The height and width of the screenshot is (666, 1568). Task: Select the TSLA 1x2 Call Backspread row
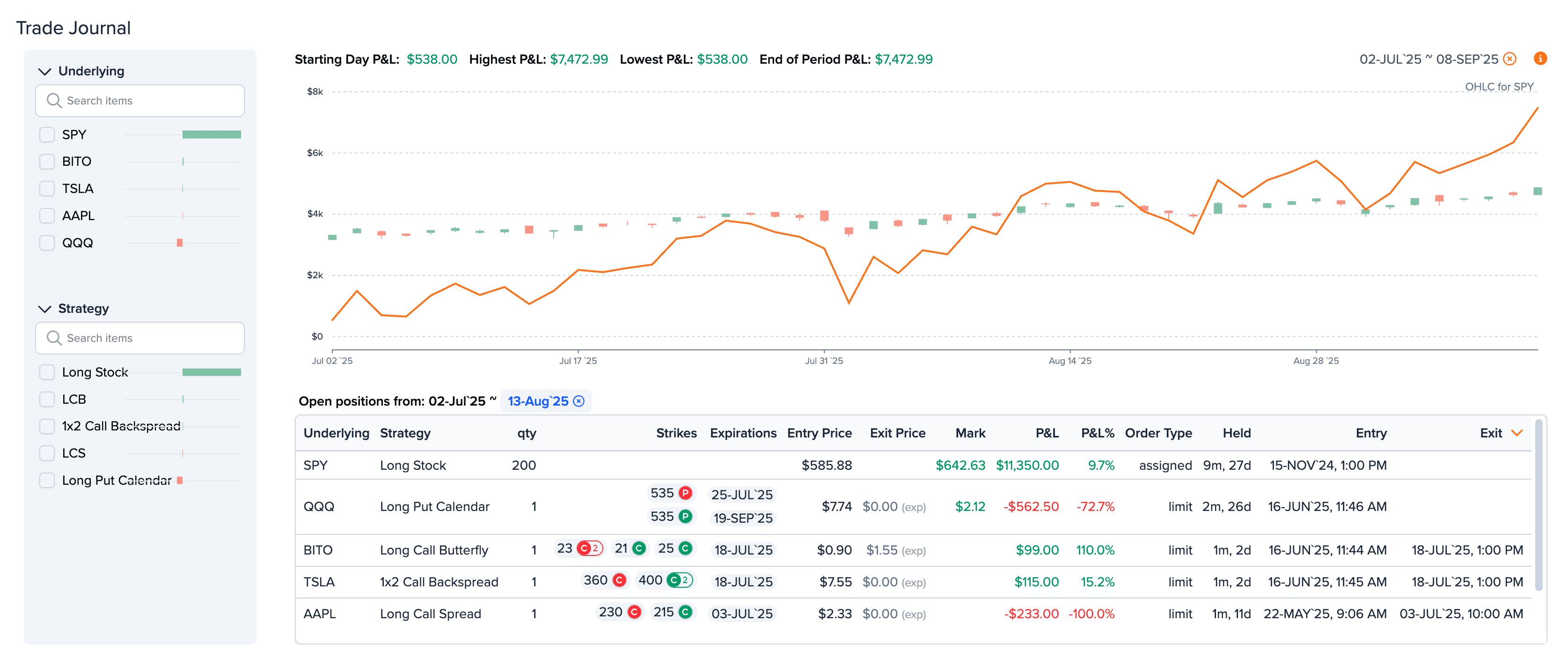tap(913, 582)
